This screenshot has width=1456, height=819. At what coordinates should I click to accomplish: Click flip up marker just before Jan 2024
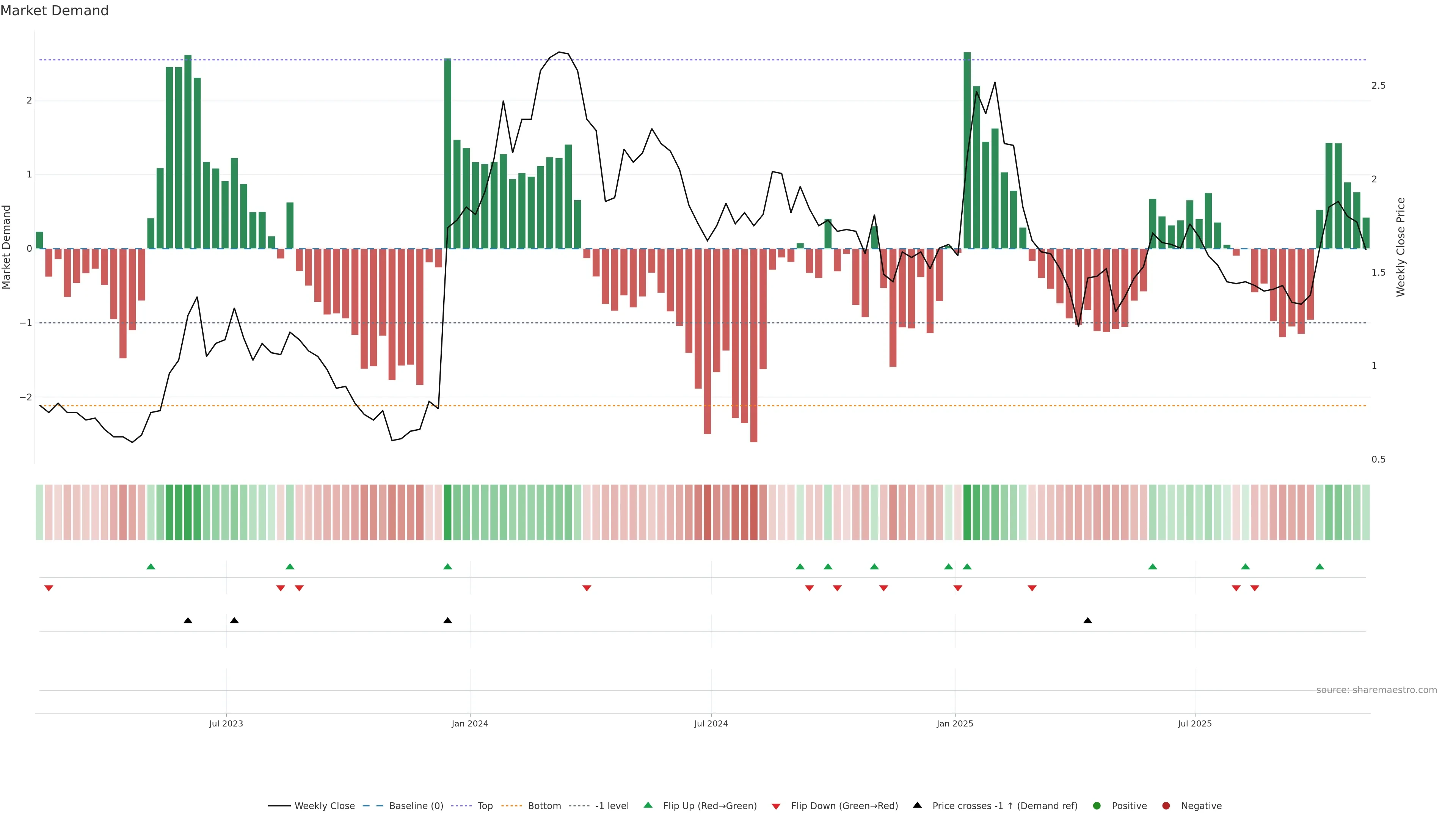[x=448, y=567]
